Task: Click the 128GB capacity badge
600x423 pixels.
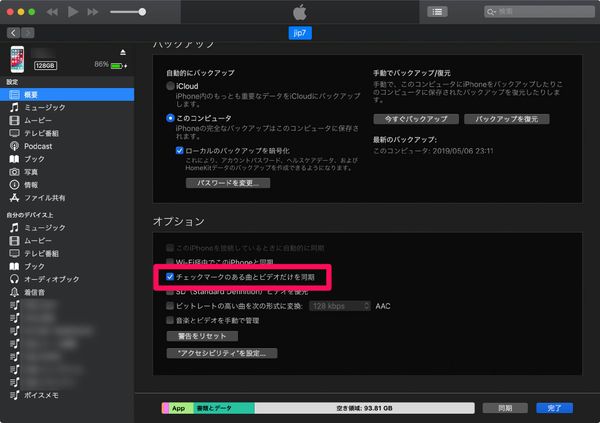Action: 45,65
